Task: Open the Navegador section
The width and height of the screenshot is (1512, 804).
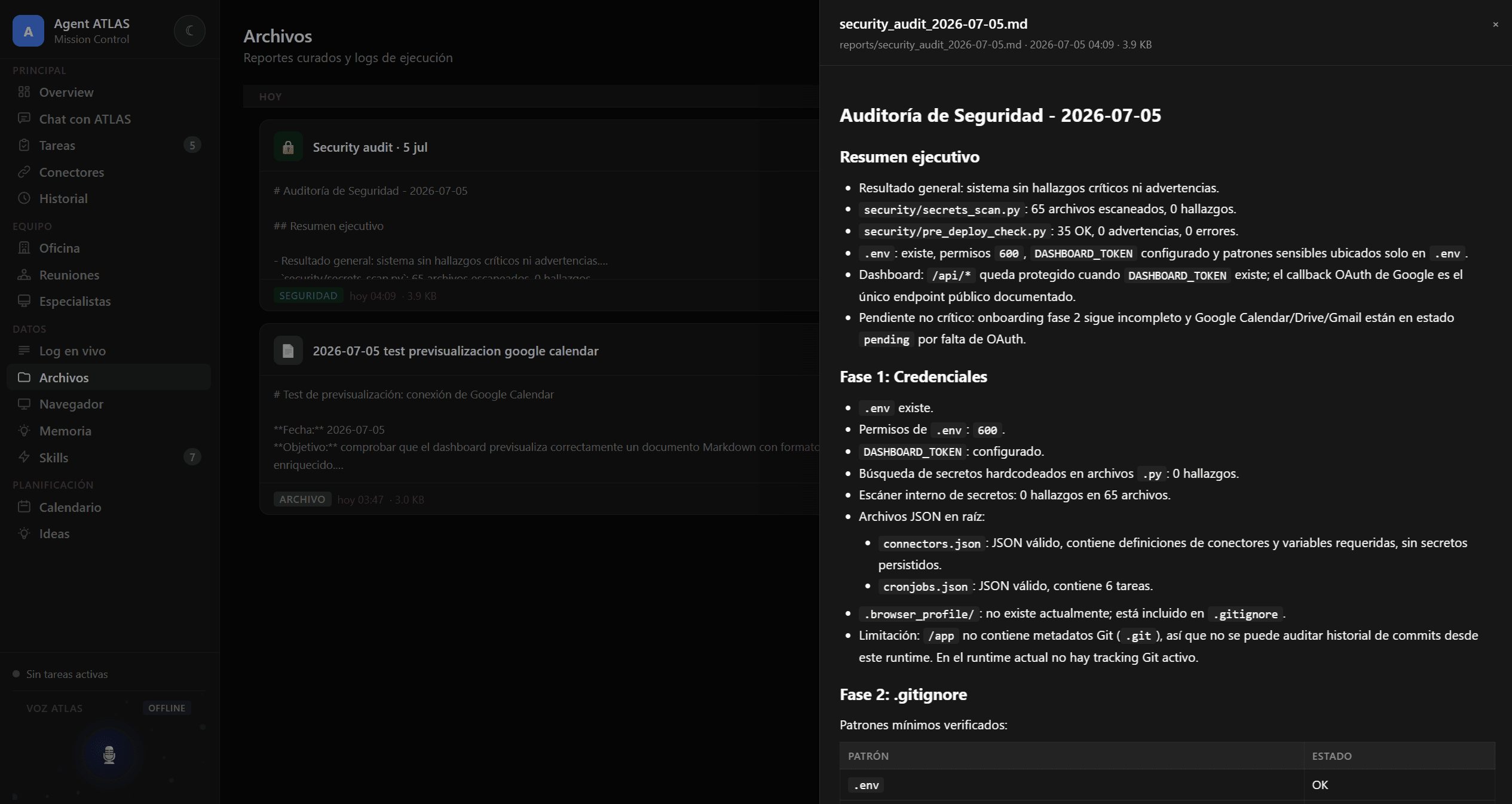Action: (109, 404)
